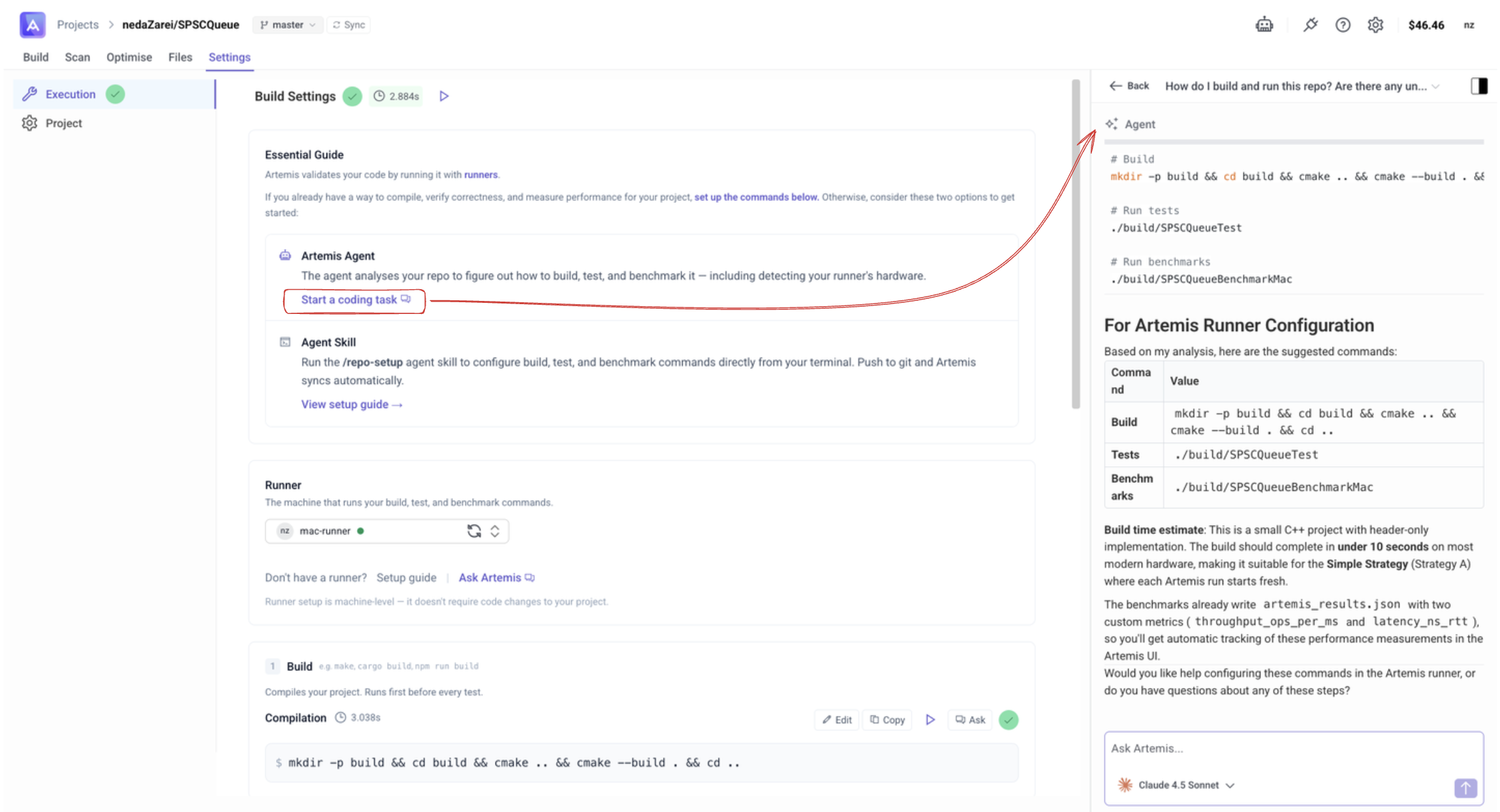The width and height of the screenshot is (1500, 812).
Task: Click the For Artemis Runner Configuration heading
Action: click(1239, 325)
